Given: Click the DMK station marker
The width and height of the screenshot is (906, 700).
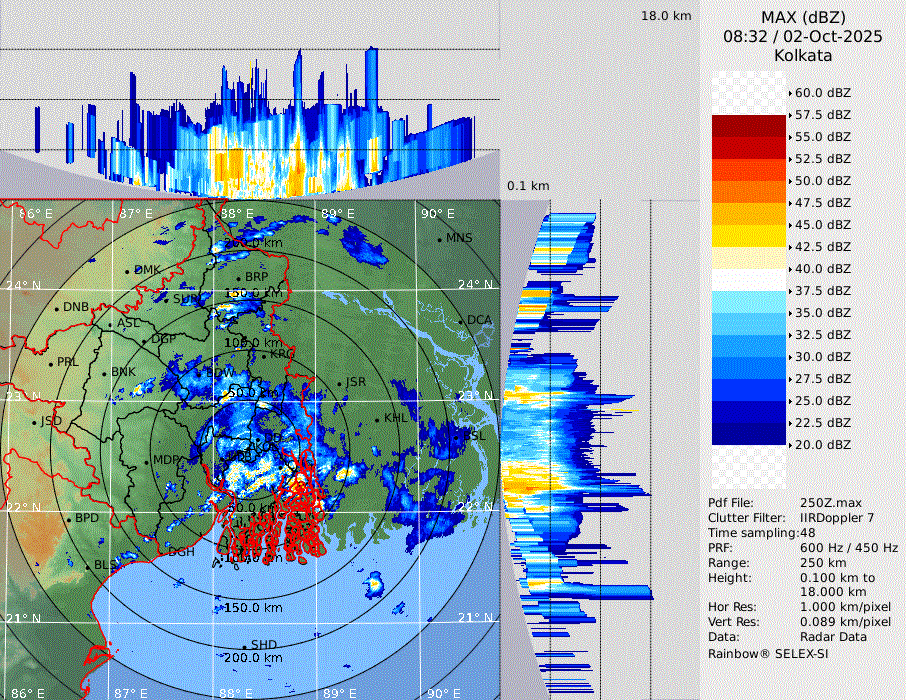Looking at the screenshot, I should click(128, 271).
